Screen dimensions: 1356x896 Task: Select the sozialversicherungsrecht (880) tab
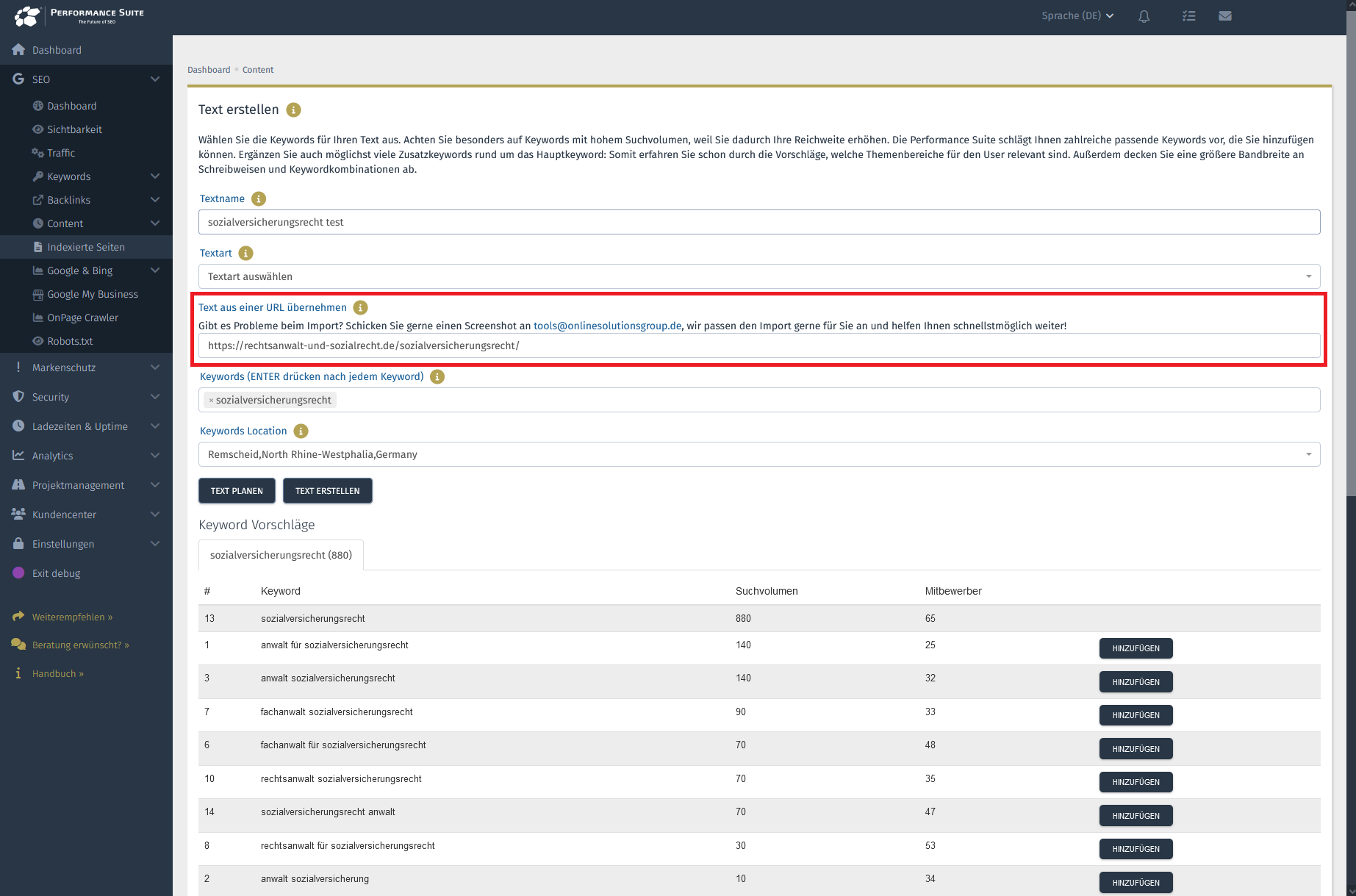coord(281,555)
